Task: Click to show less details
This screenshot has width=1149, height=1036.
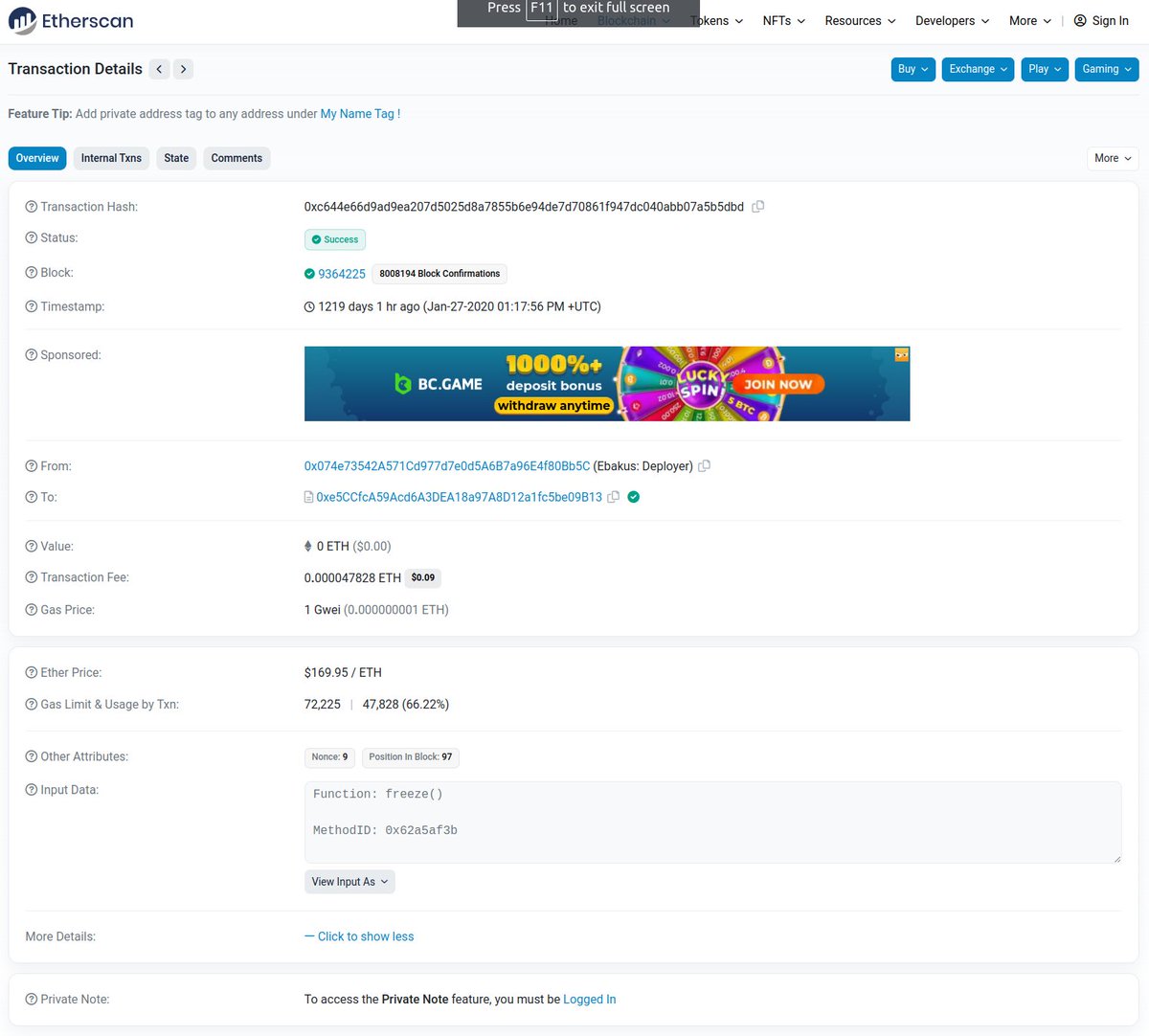Action: coord(359,936)
